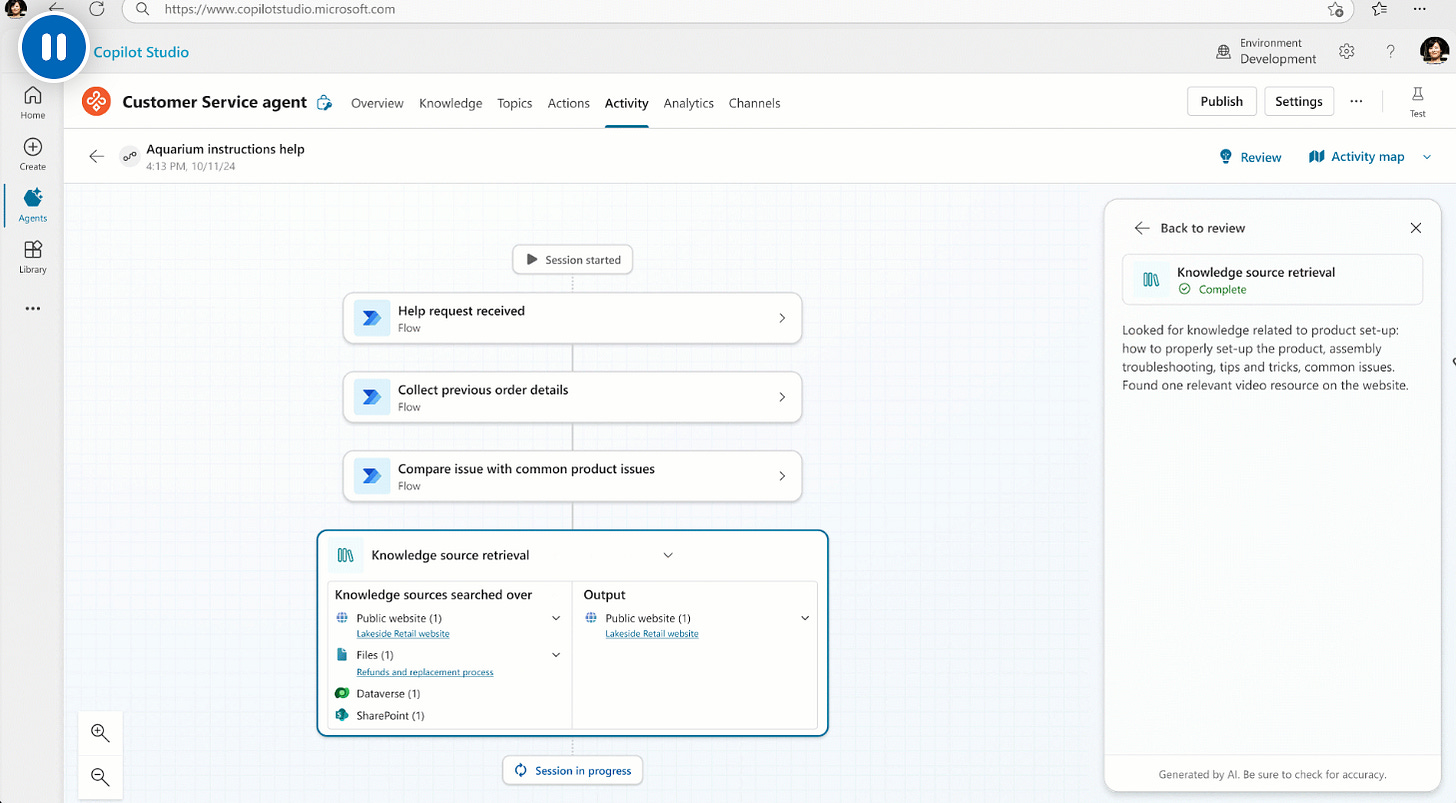The image size is (1456, 803).
Task: Open the browser settings ellipsis menu
Action: point(1419,9)
